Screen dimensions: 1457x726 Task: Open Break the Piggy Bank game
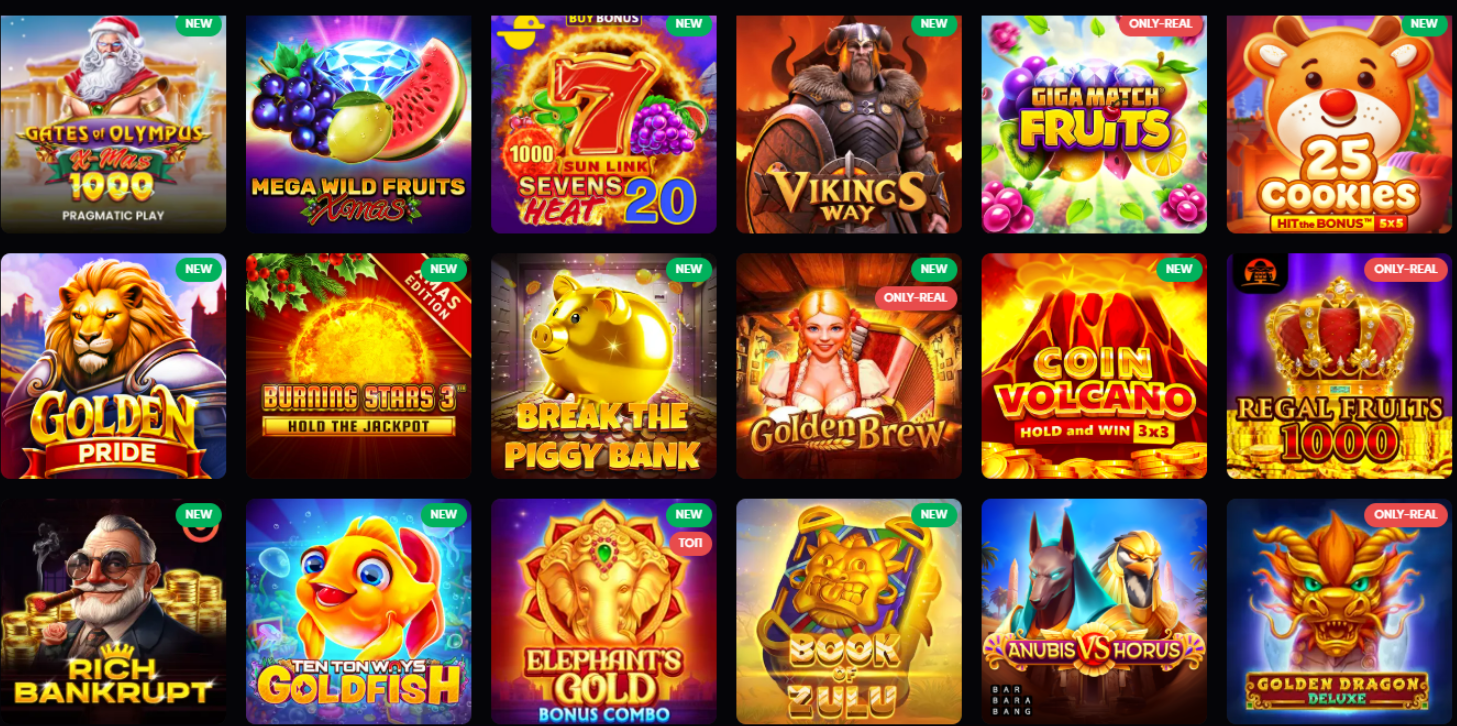(603, 366)
